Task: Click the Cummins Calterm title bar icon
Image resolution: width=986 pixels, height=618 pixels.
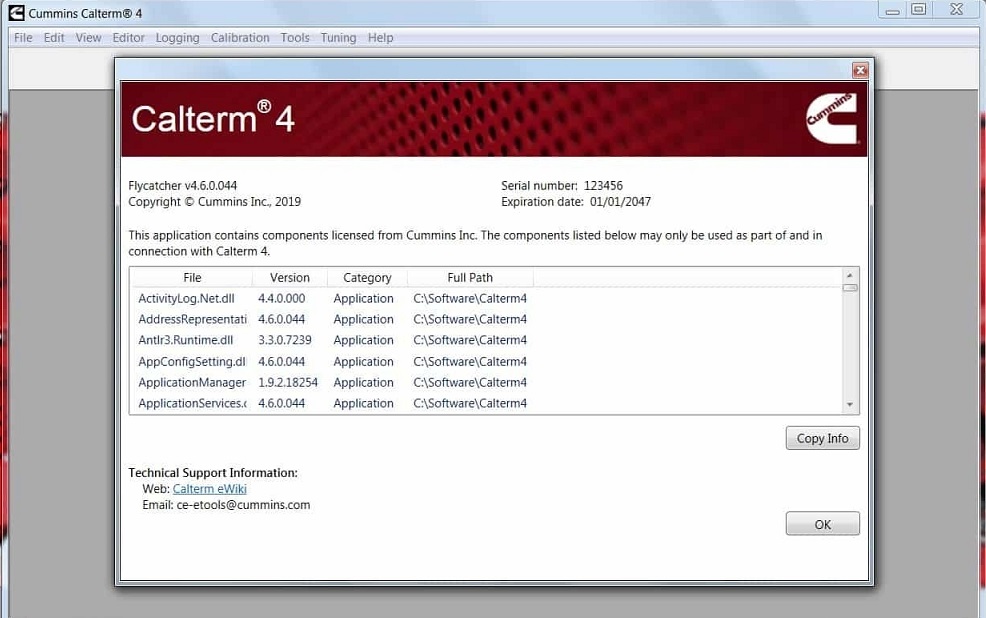Action: [17, 13]
